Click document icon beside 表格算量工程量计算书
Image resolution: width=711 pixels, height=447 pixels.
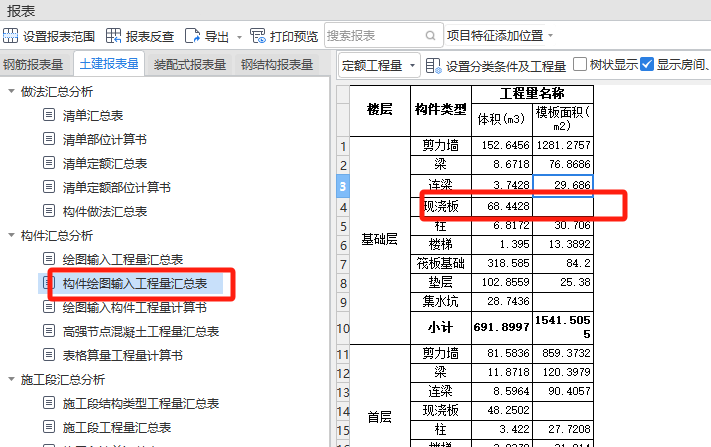click(49, 355)
